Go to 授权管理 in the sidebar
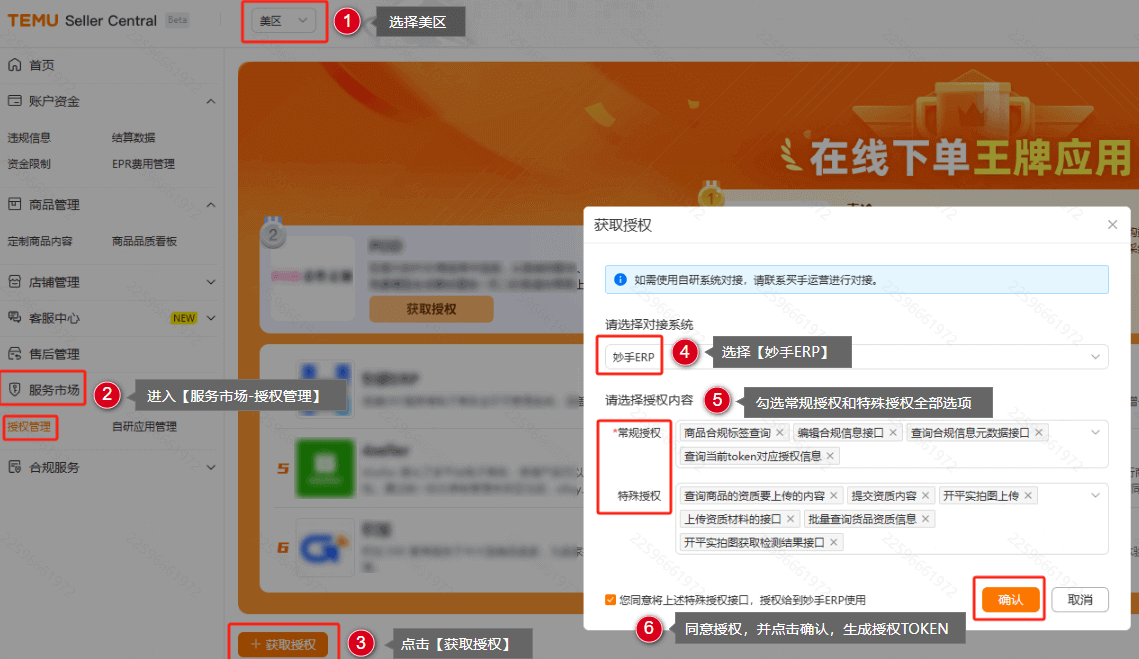The height and width of the screenshot is (659, 1139). point(29,426)
